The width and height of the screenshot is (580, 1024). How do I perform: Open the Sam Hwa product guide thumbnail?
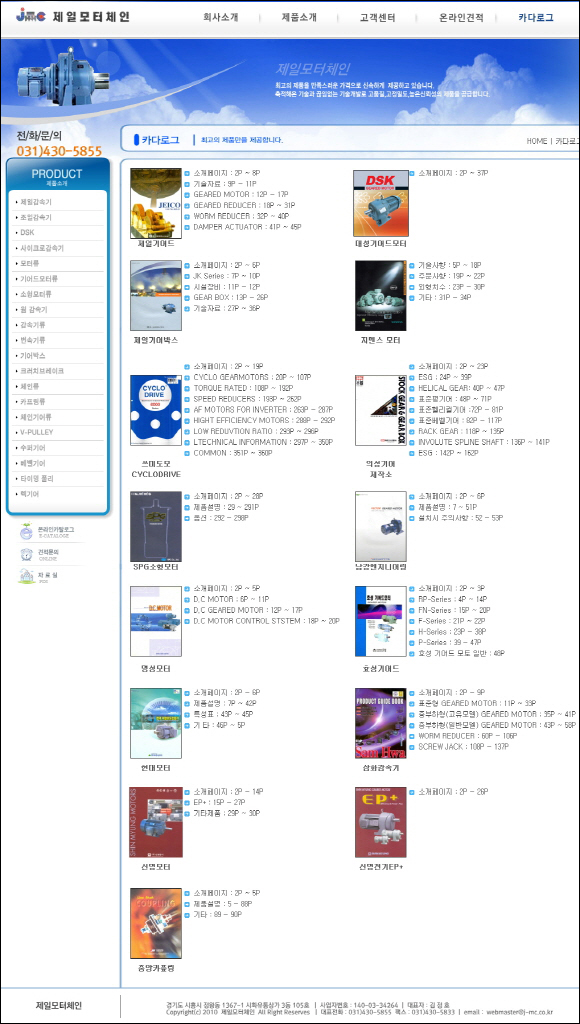tap(381, 723)
